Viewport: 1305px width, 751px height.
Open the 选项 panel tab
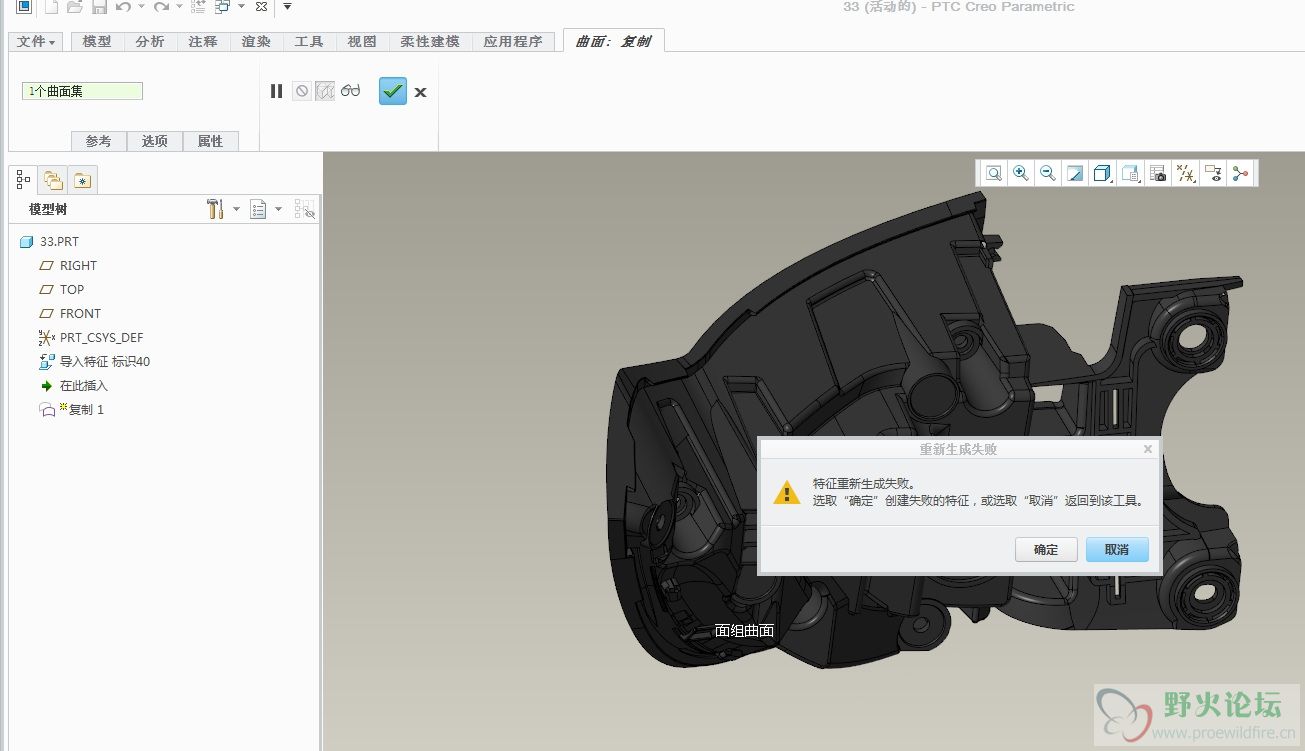(155, 141)
